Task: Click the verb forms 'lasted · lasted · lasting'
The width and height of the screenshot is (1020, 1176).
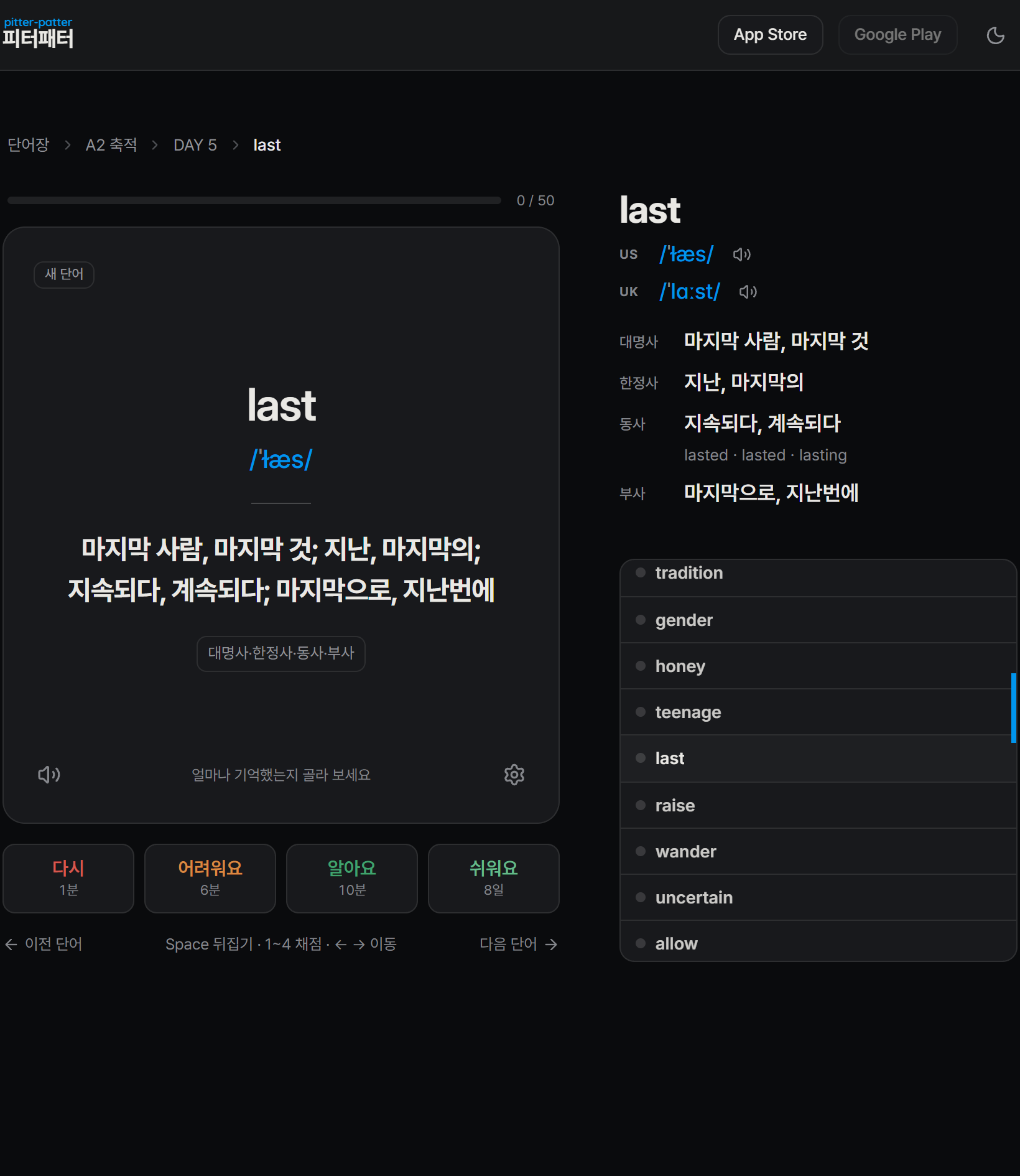Action: [x=765, y=455]
